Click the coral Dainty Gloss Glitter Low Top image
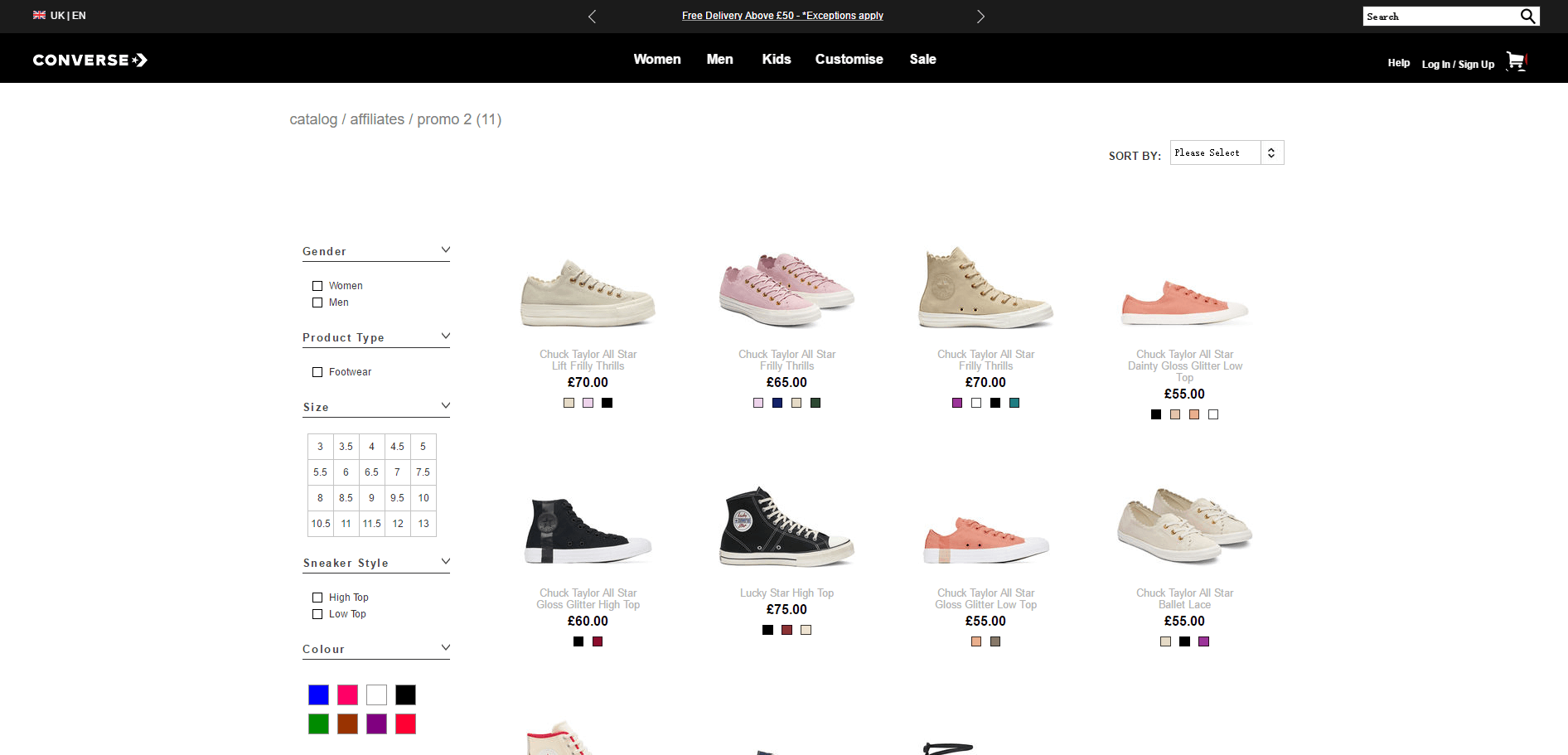 pyautogui.click(x=1185, y=303)
